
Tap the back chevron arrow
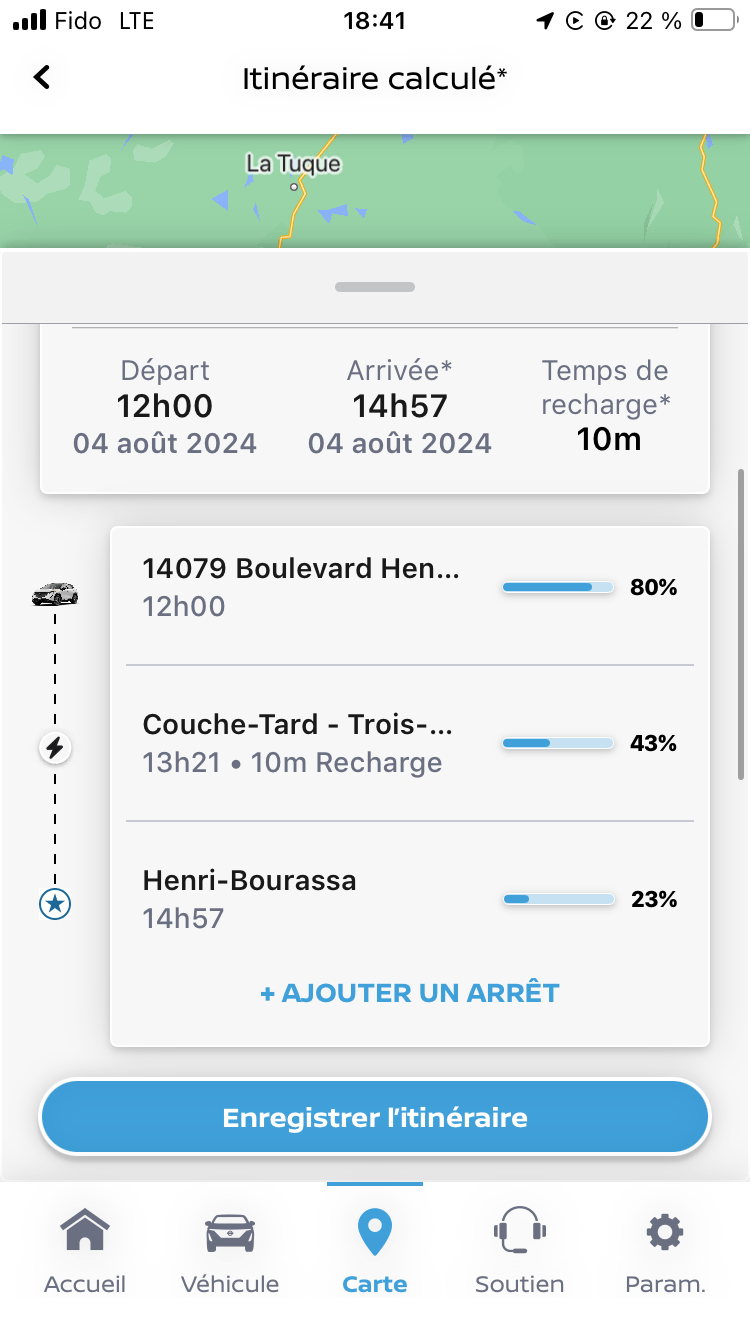[41, 77]
